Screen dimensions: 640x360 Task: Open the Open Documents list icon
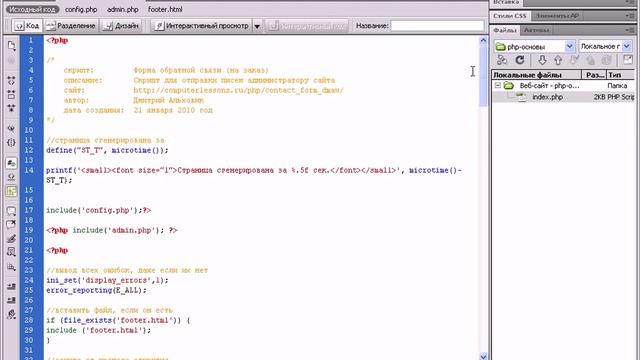tap(11, 45)
